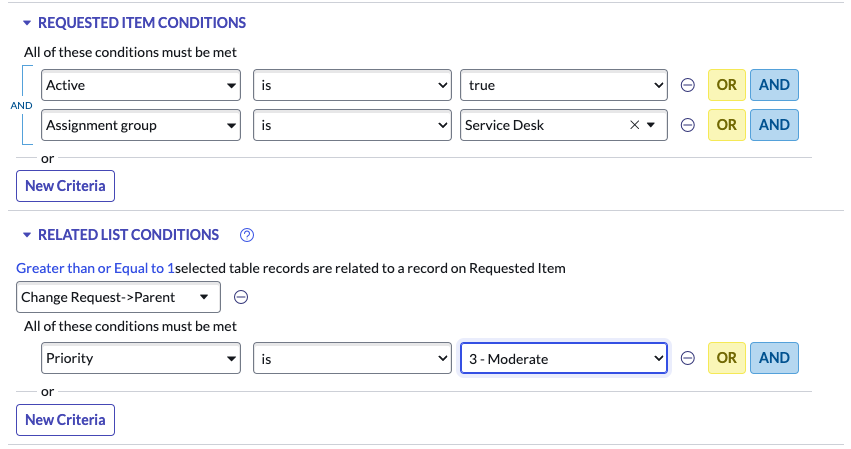
Task: Remove the Change Request->Parent related list
Action: 241,297
